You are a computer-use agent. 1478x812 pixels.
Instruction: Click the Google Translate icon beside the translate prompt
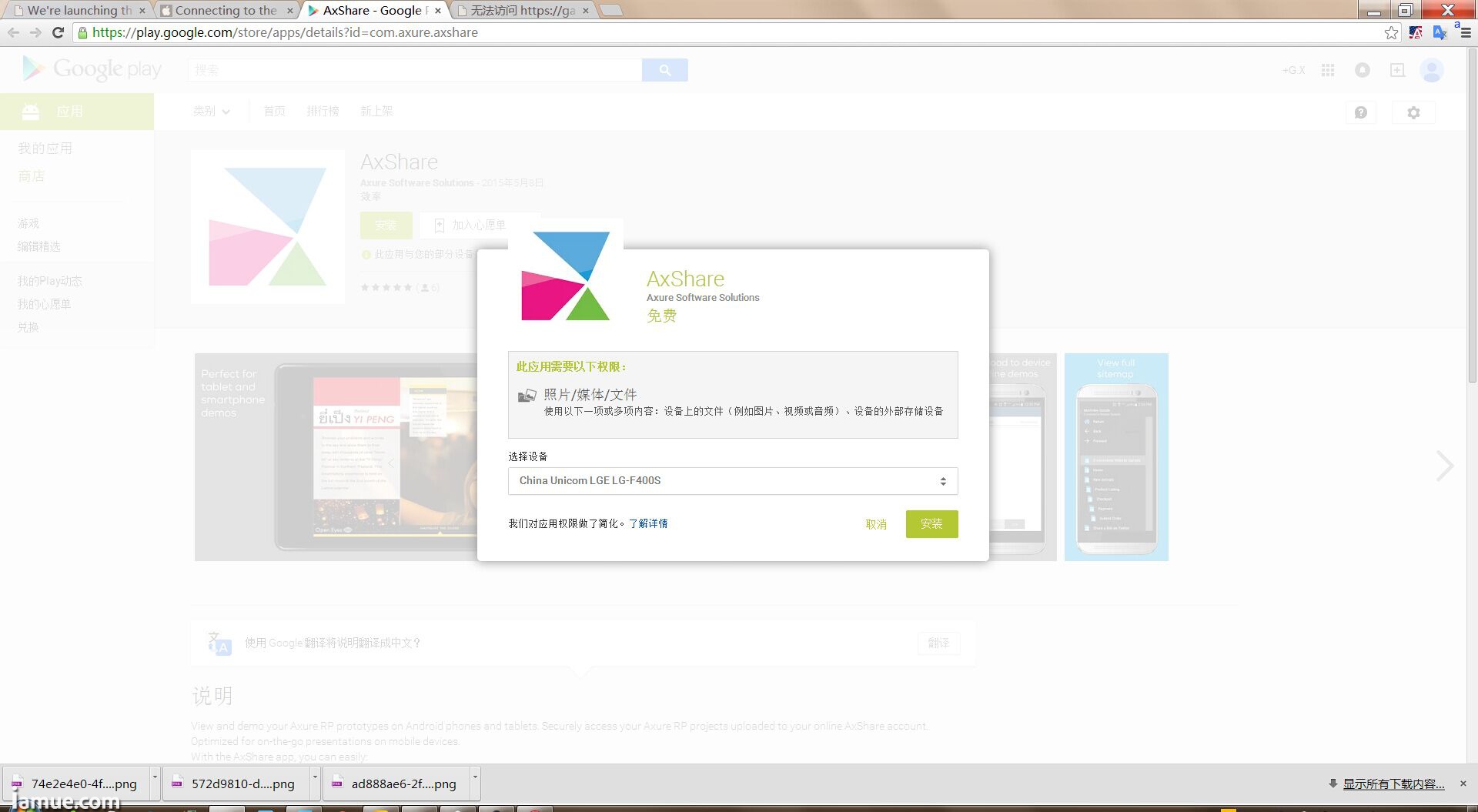[219, 643]
